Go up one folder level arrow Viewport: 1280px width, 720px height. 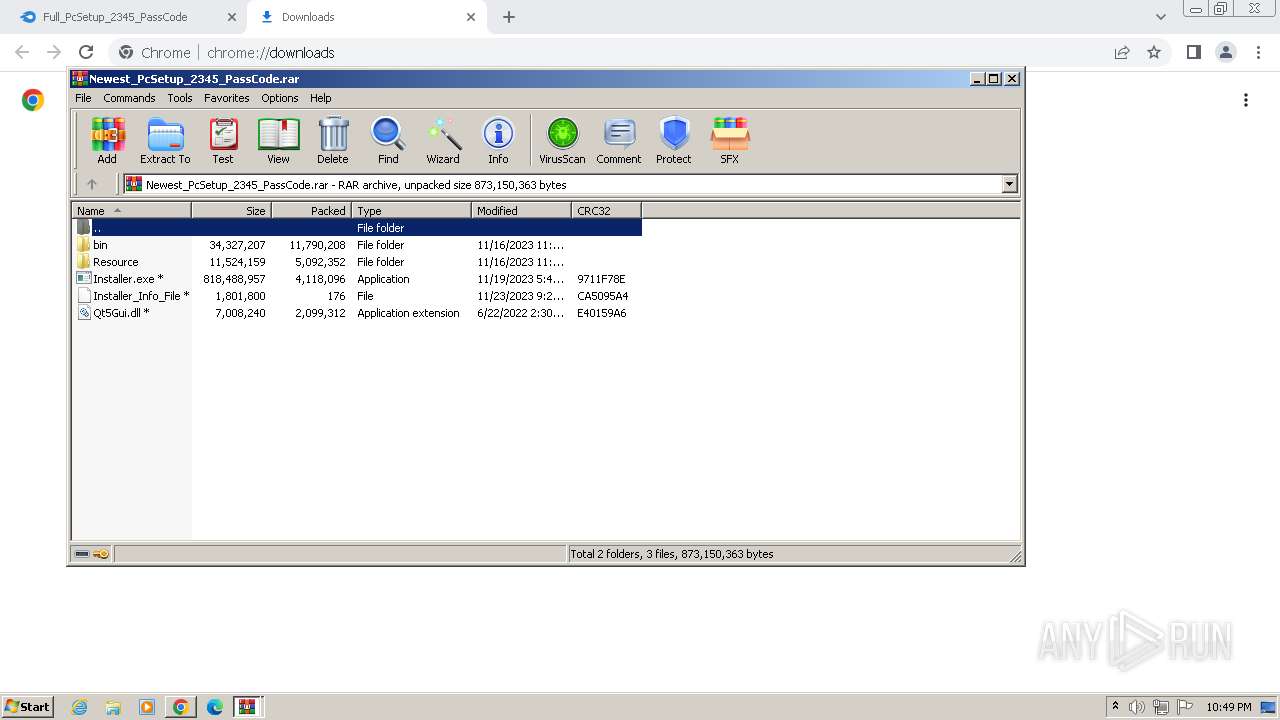pos(92,184)
